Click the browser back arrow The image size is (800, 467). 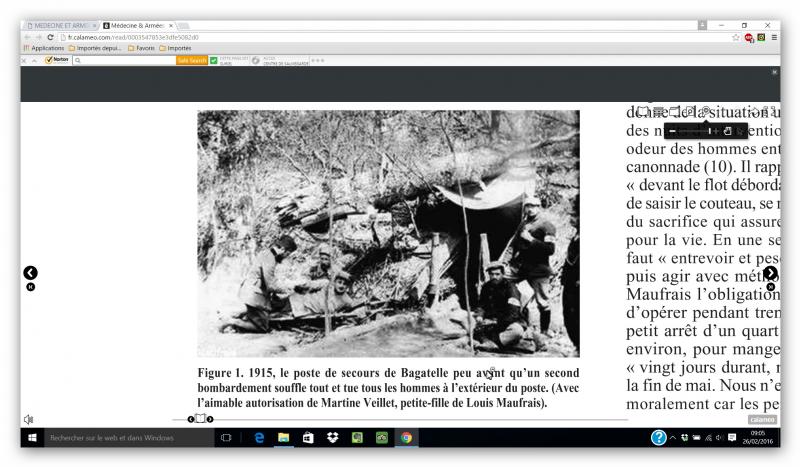pos(27,37)
